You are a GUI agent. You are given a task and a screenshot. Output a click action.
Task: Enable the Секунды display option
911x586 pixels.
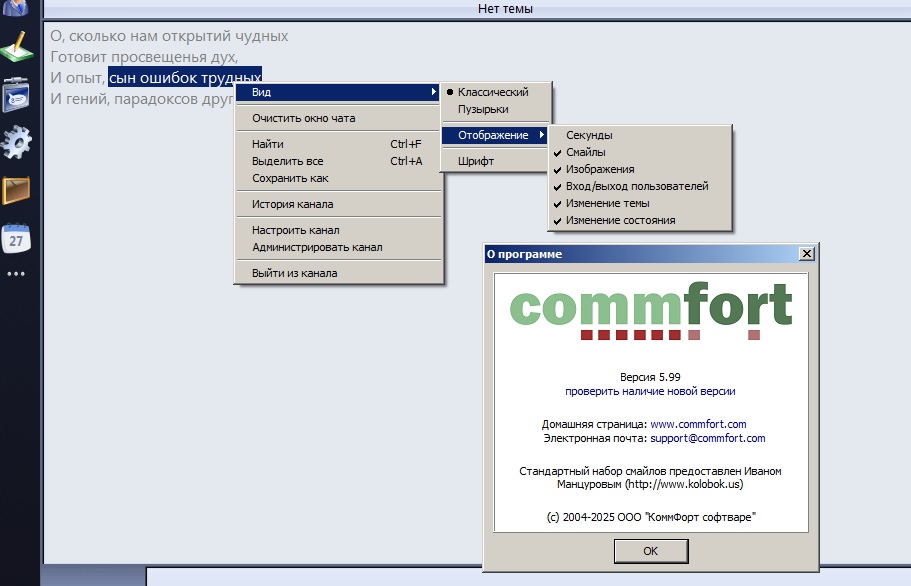pos(589,135)
